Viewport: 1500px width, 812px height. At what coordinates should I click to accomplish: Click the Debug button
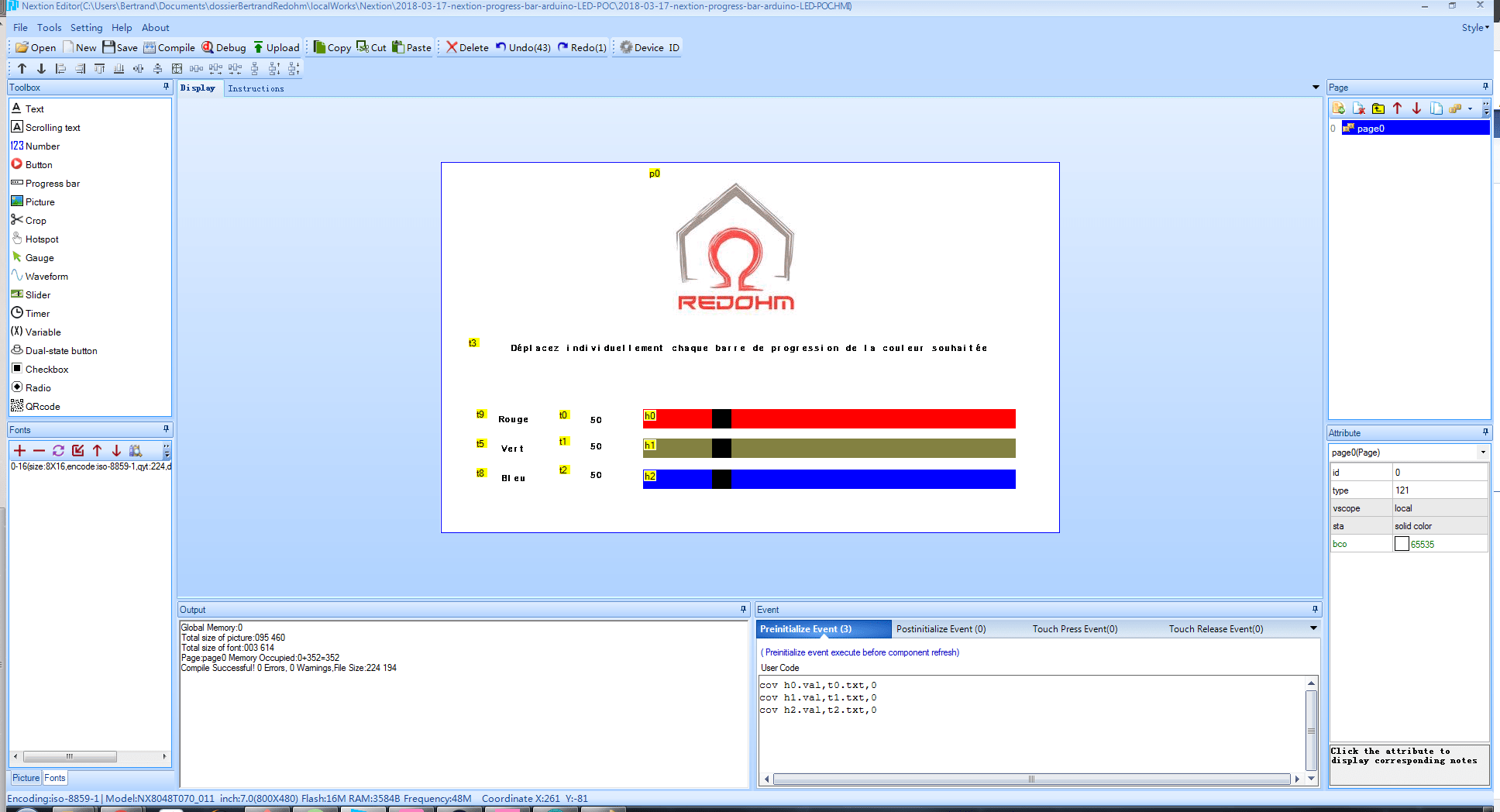point(224,47)
